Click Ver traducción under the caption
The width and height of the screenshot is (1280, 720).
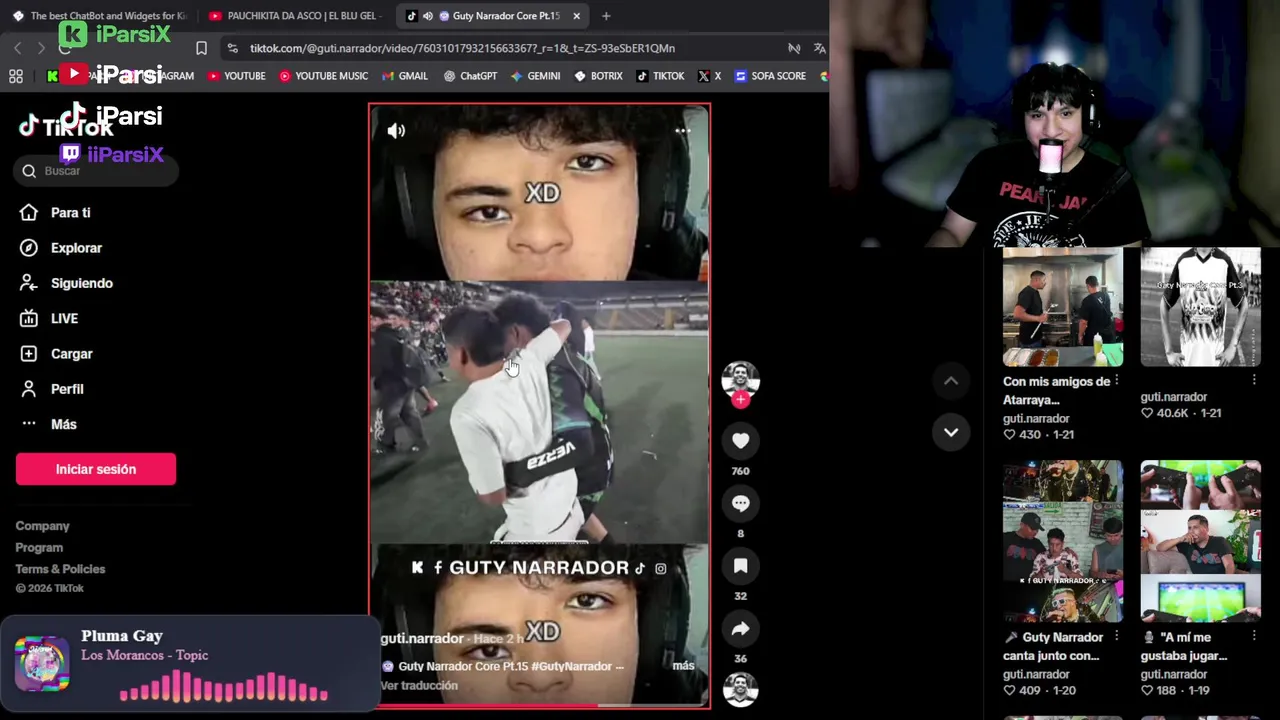click(419, 685)
